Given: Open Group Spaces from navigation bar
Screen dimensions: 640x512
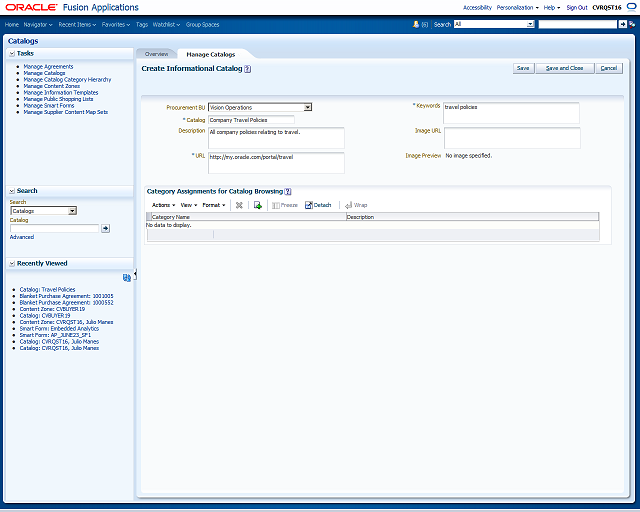Looking at the screenshot, I should pos(202,25).
